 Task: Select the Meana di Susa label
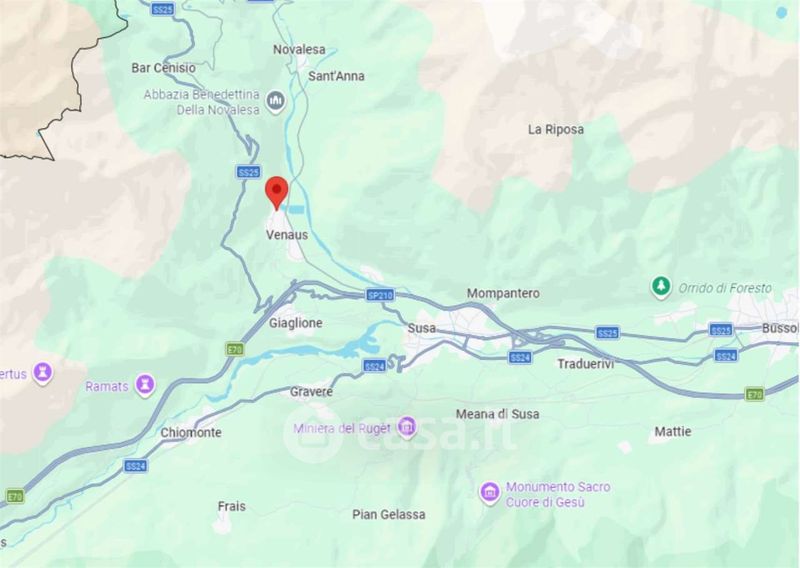pyautogui.click(x=497, y=414)
